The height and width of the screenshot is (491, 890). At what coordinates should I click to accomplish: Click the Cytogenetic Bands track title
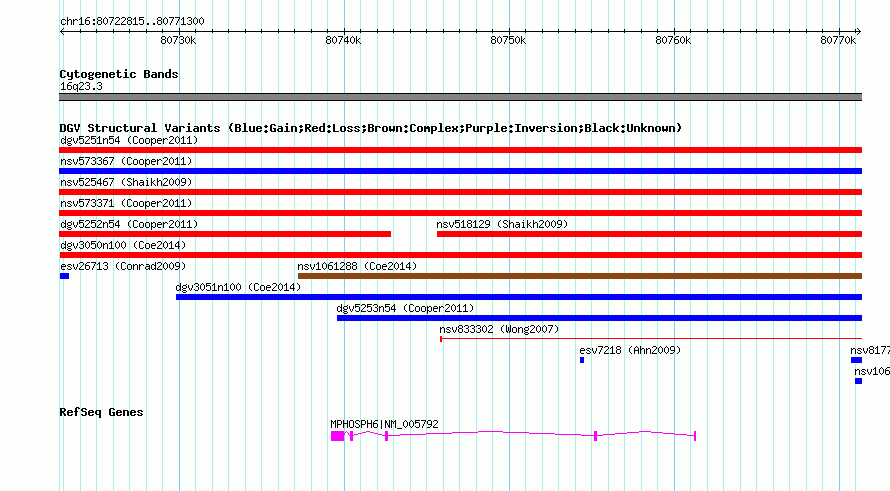point(119,74)
